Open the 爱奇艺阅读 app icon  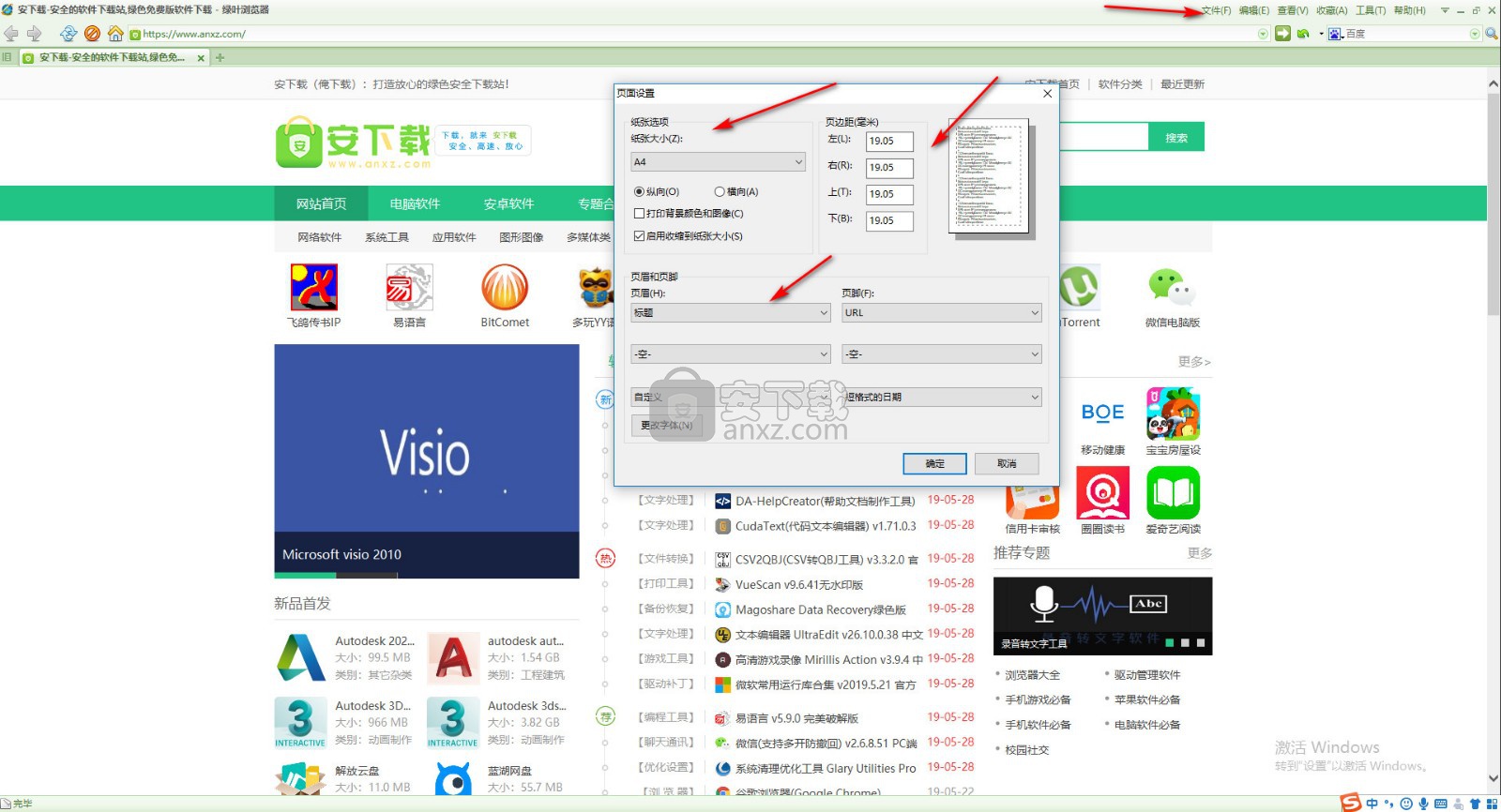tap(1174, 492)
